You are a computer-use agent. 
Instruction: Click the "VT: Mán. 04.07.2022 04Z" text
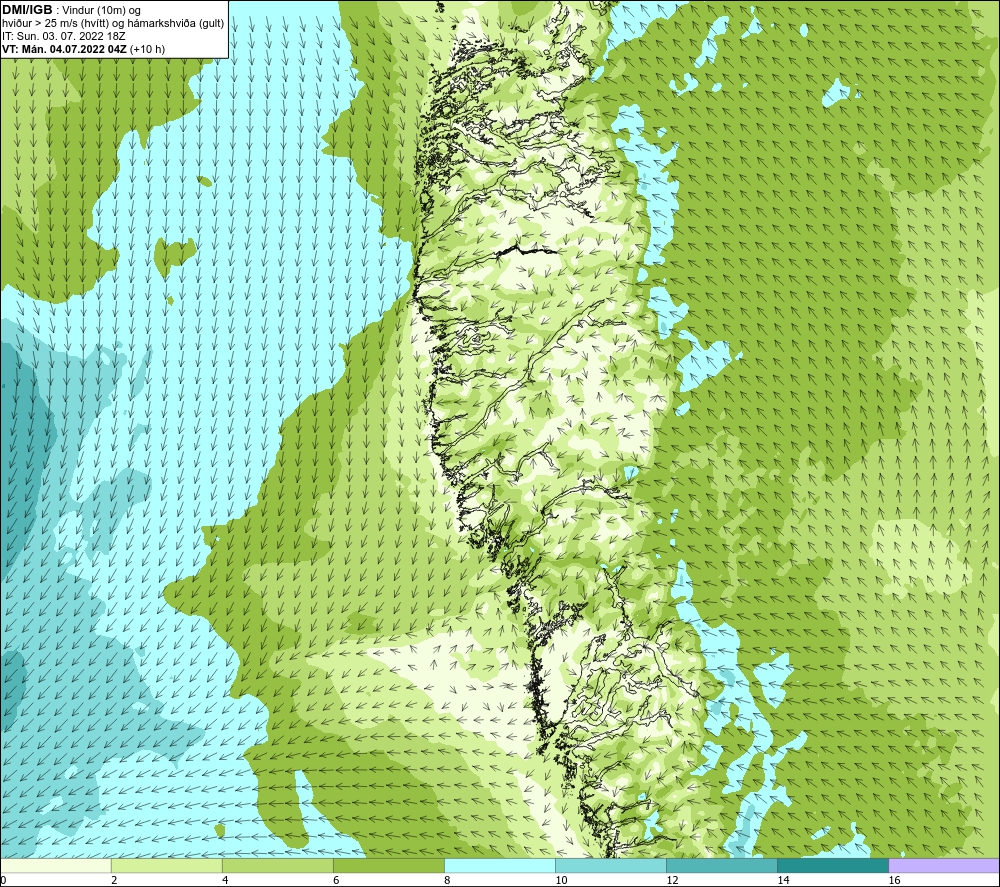[64, 49]
